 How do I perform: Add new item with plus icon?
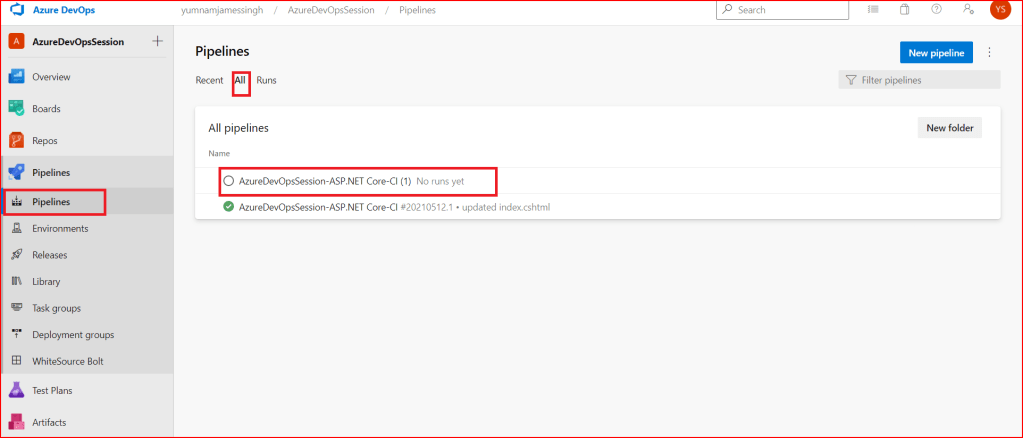click(x=157, y=41)
